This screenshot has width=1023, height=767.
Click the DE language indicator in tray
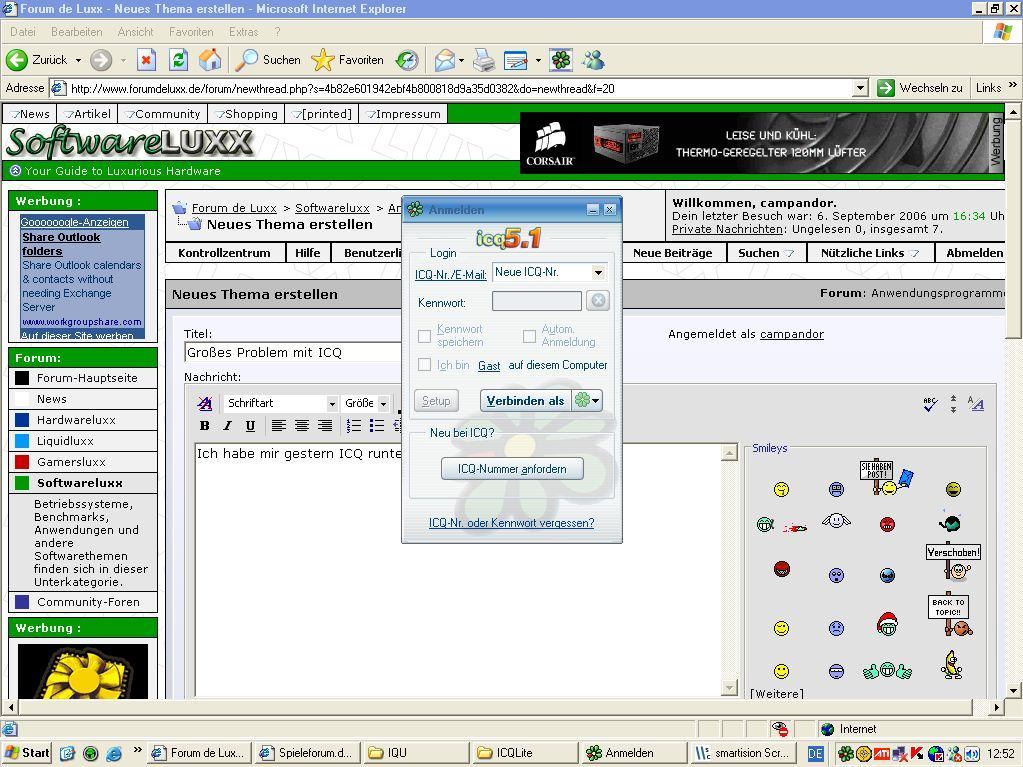[816, 753]
